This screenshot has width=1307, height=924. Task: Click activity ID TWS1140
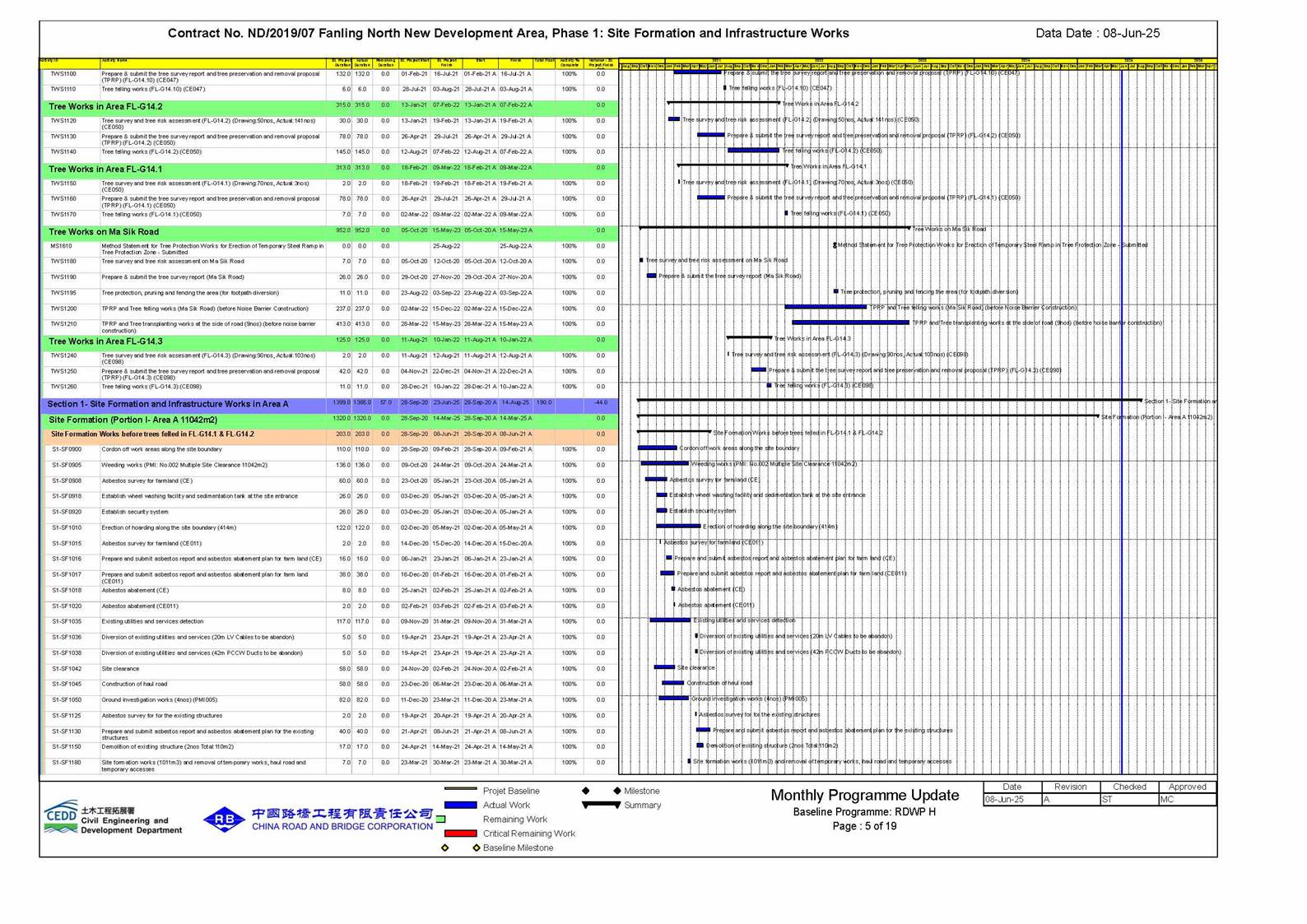pos(63,151)
